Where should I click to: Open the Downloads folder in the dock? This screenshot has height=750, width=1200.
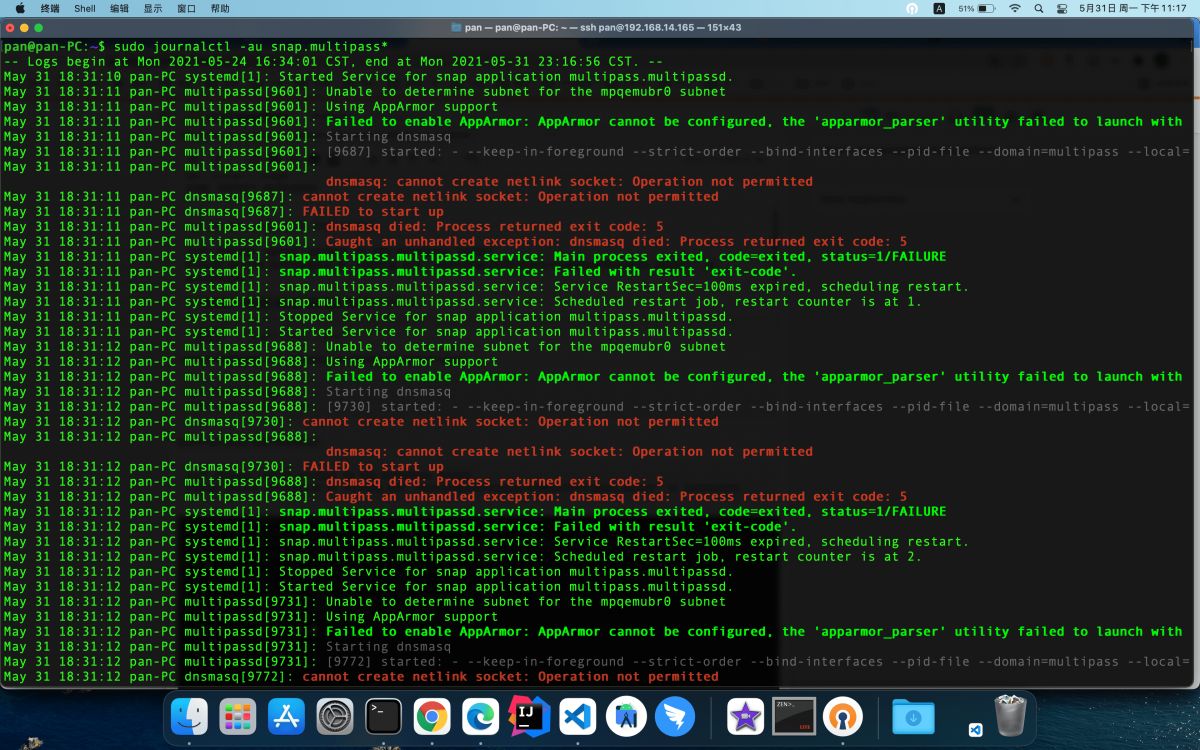[x=913, y=716]
